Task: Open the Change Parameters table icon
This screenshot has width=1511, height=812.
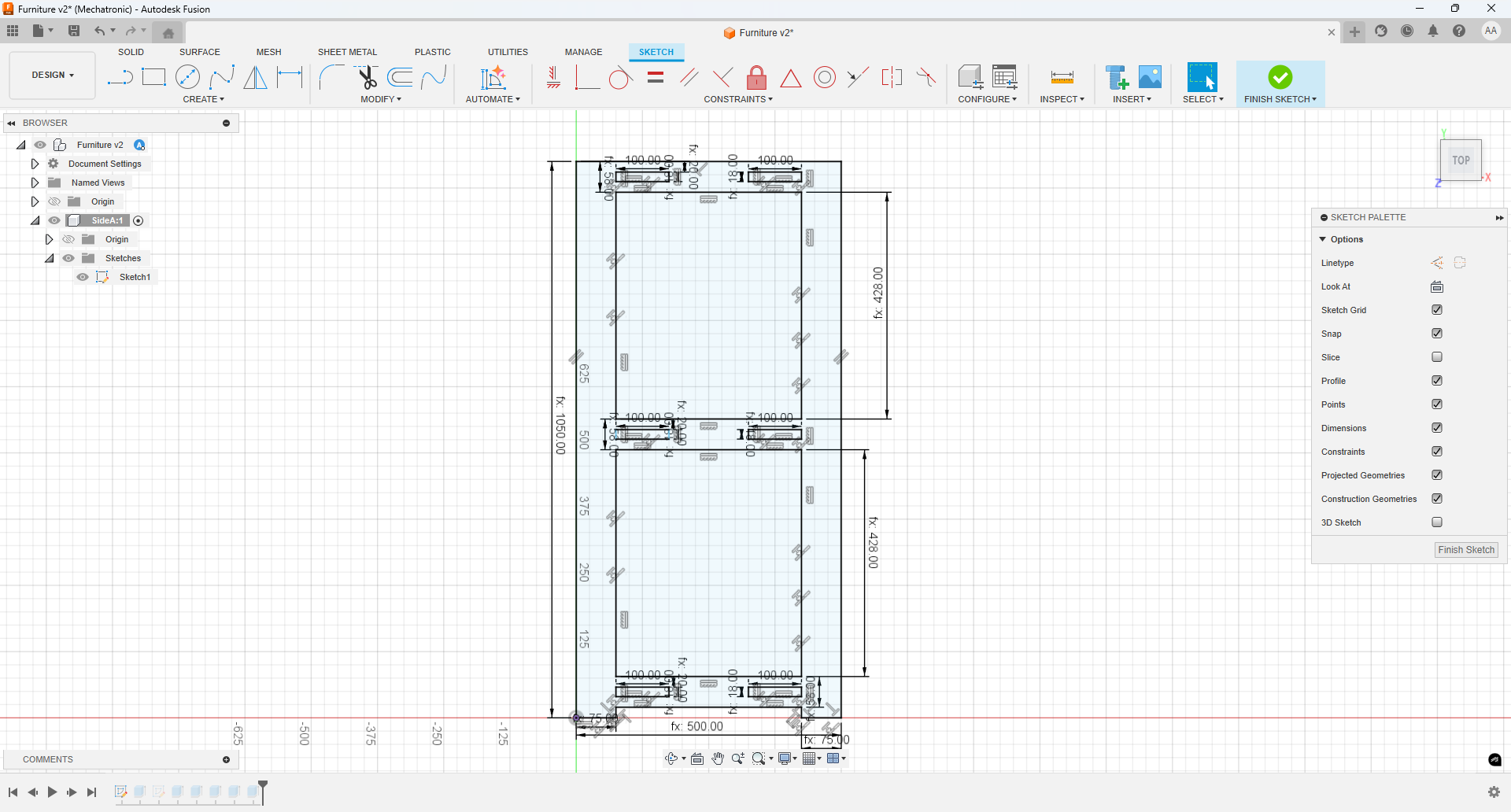Action: (1005, 77)
